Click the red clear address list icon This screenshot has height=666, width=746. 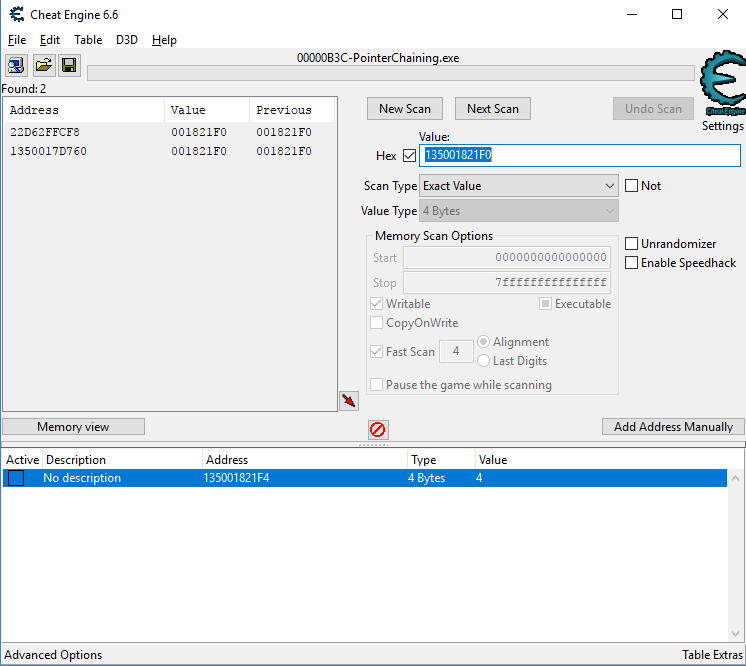coord(378,430)
